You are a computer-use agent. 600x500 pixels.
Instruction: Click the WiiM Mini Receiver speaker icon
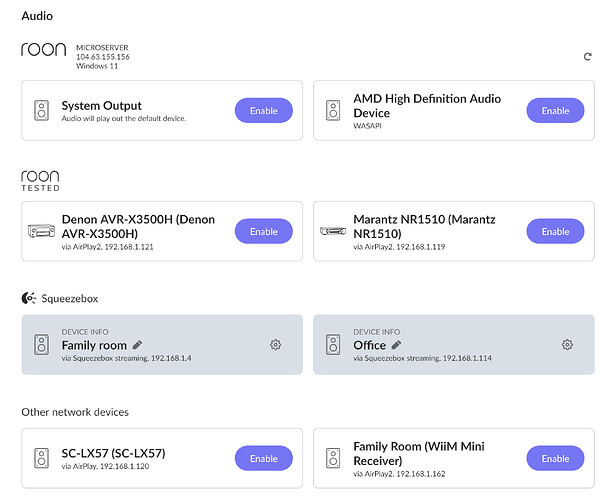point(333,458)
